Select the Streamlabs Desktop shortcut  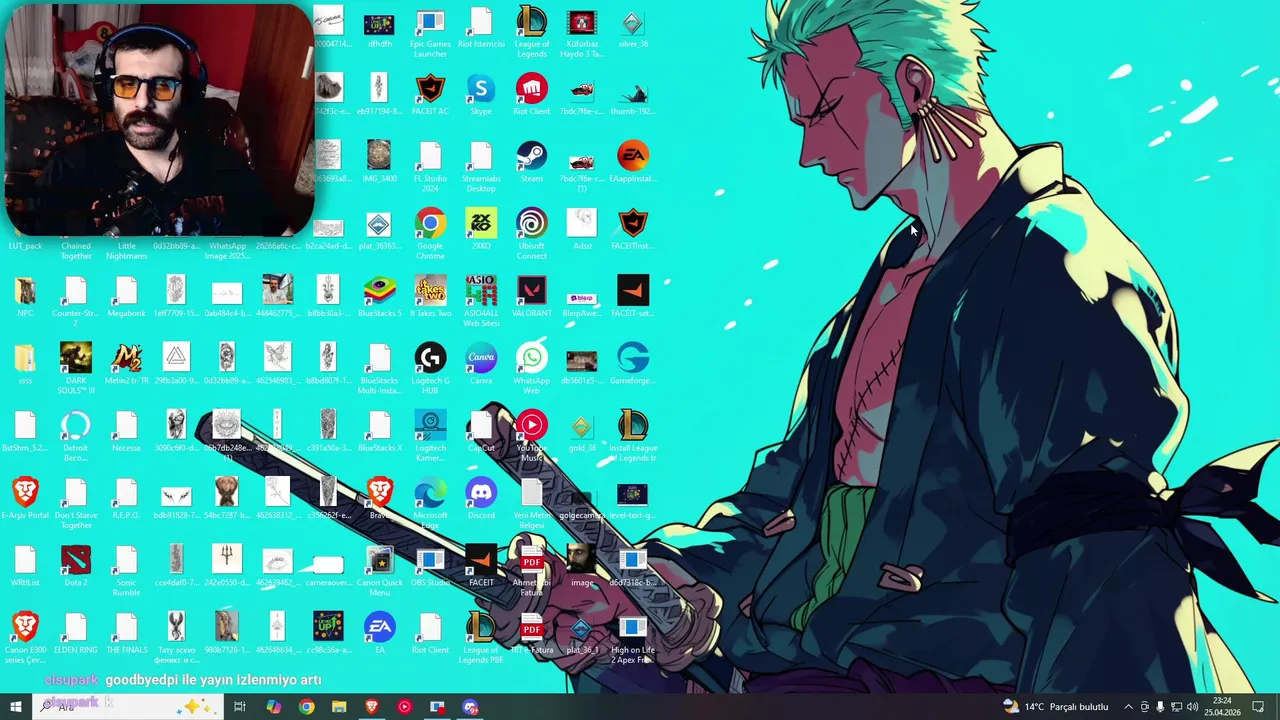tap(481, 168)
